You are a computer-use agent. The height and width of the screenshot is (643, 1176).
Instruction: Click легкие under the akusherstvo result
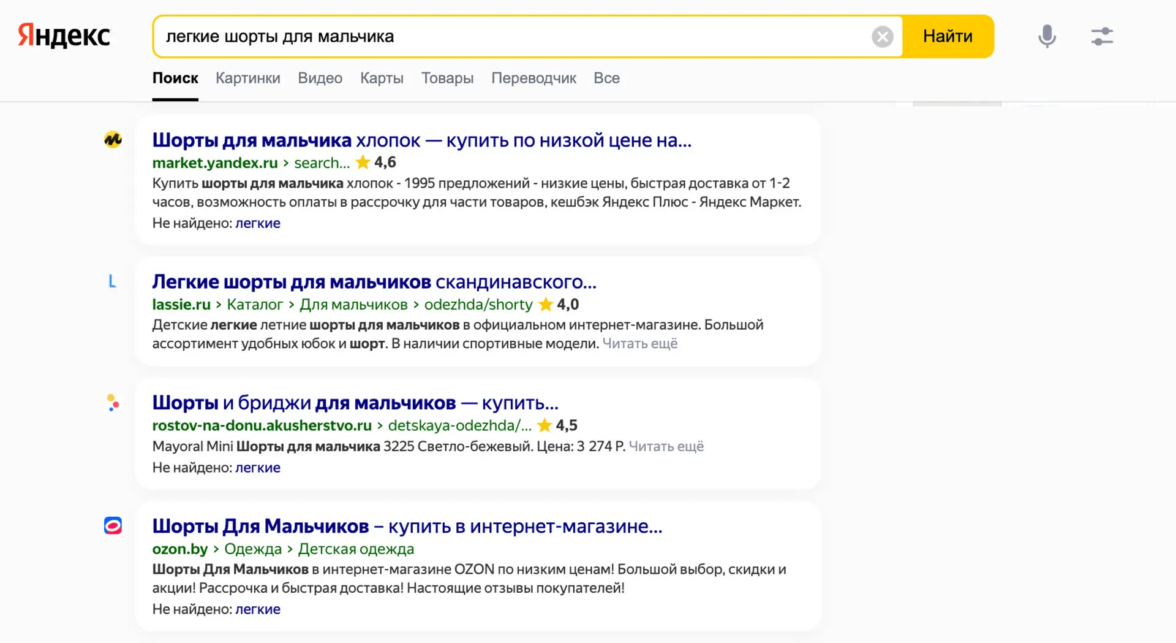click(x=258, y=467)
